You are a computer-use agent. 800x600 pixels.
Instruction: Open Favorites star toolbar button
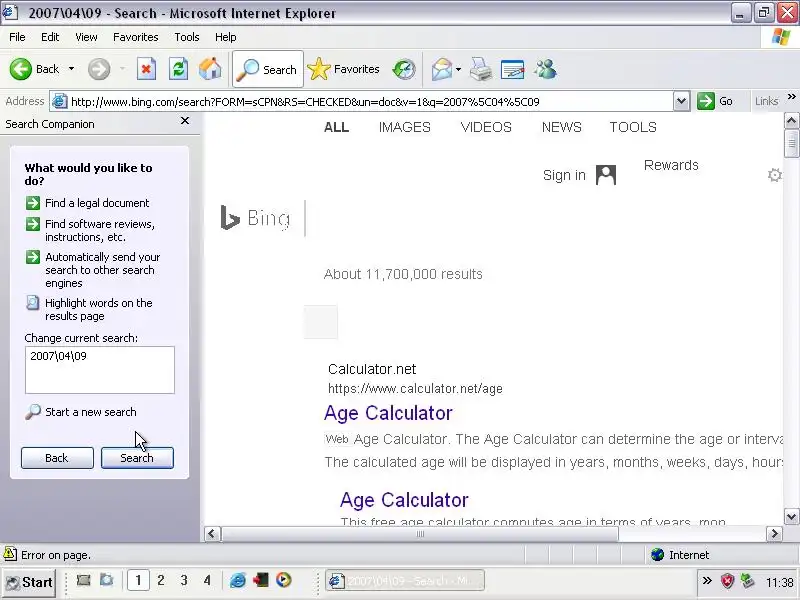pyautogui.click(x=344, y=69)
